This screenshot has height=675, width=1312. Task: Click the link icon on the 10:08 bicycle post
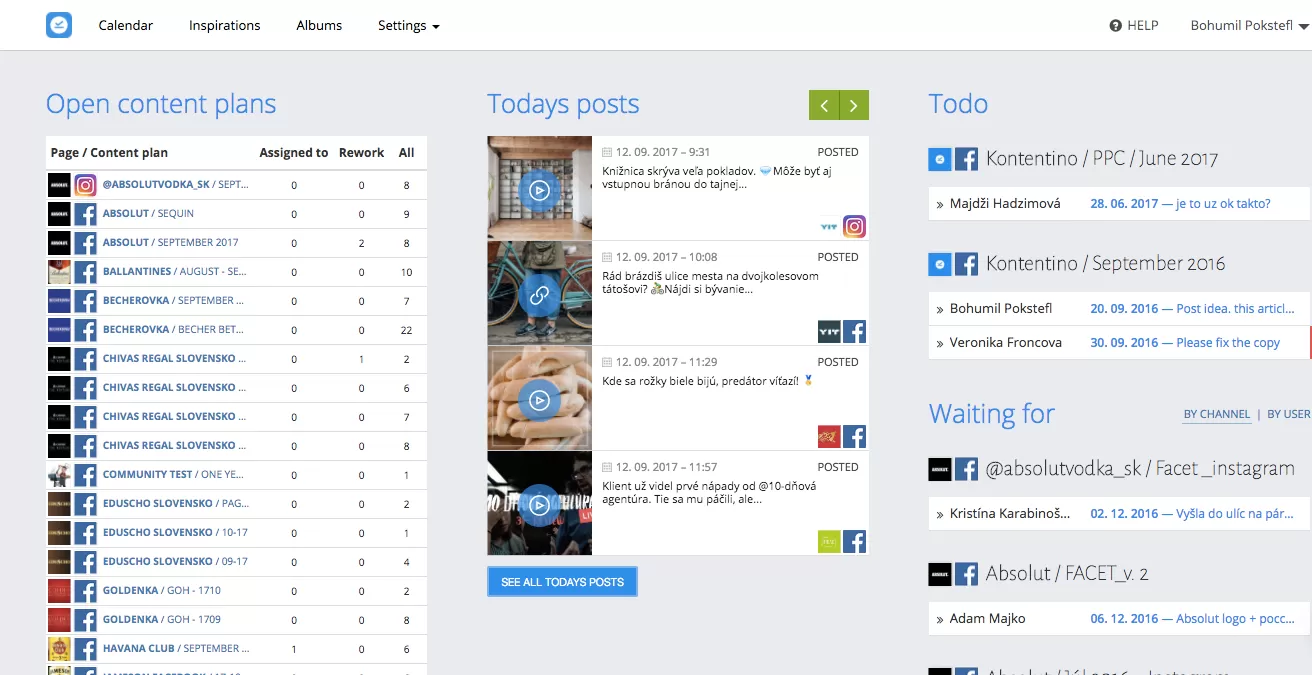click(539, 295)
